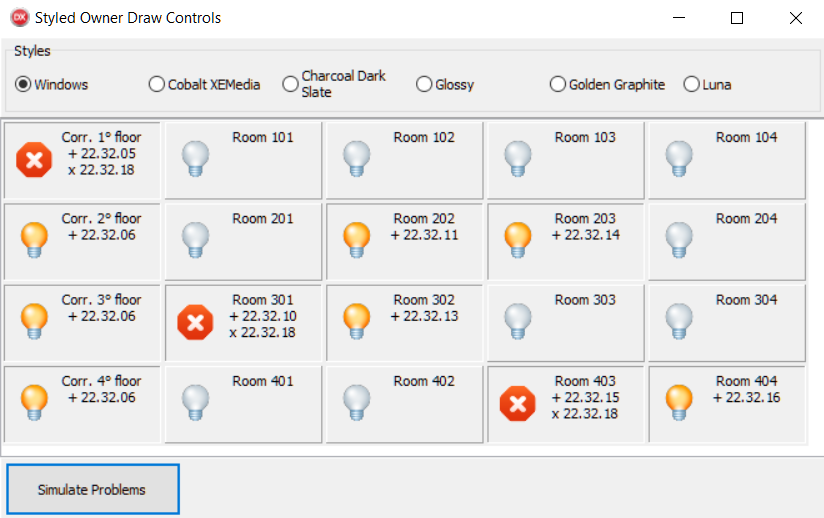Click the Room 402 panel title
Viewport: 824px width, 518px height.
coord(424,381)
